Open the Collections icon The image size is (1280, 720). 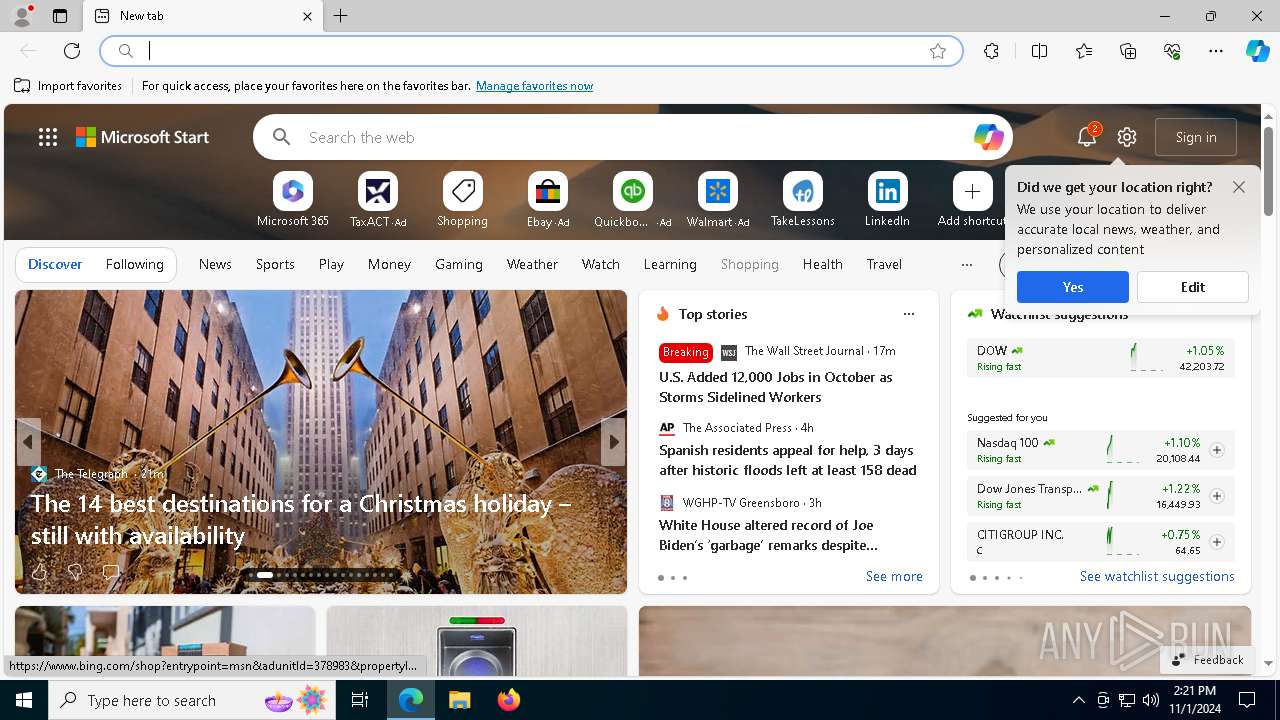(x=1128, y=51)
